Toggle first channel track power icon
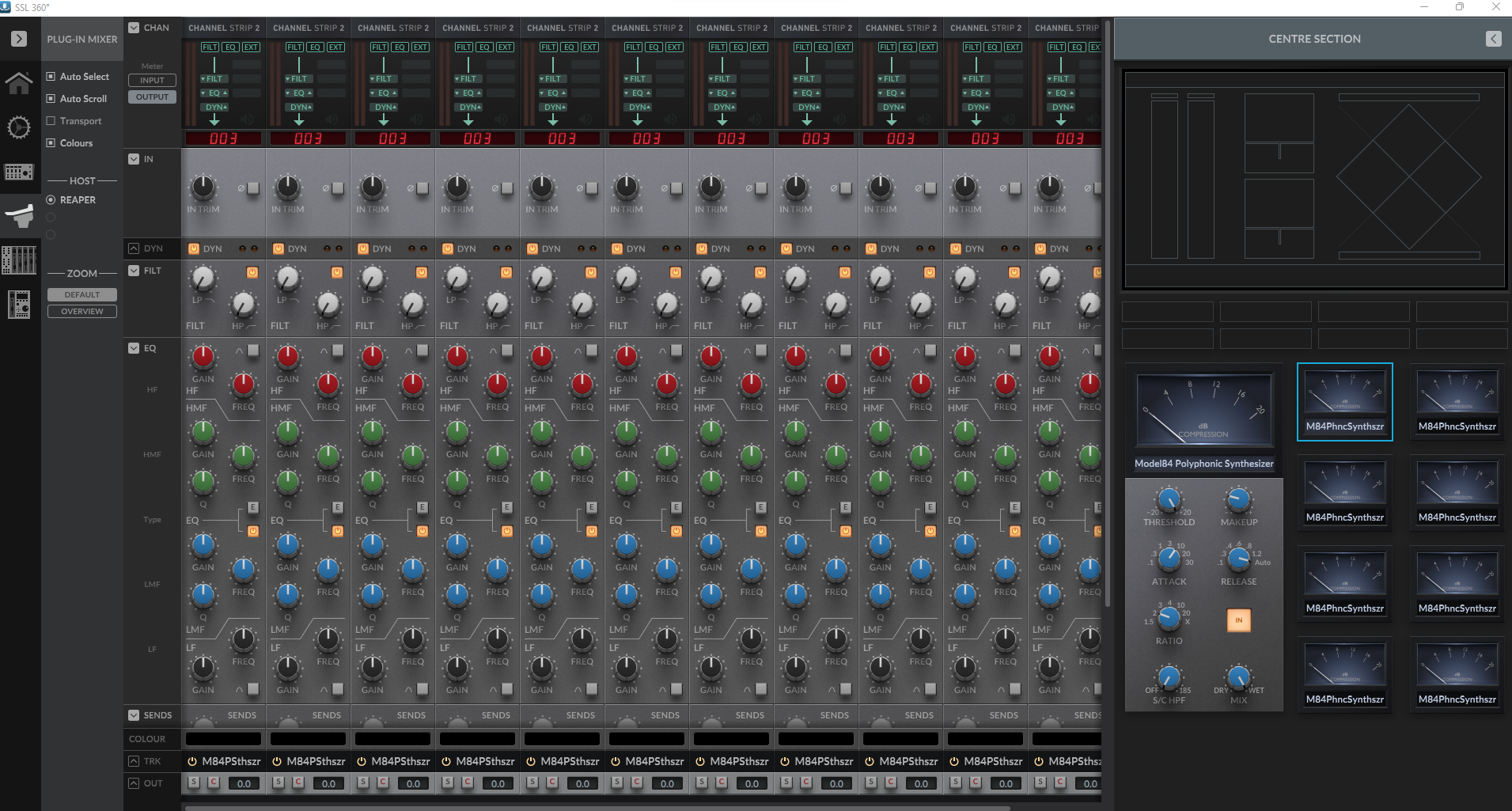Image resolution: width=1512 pixels, height=811 pixels. coord(191,761)
